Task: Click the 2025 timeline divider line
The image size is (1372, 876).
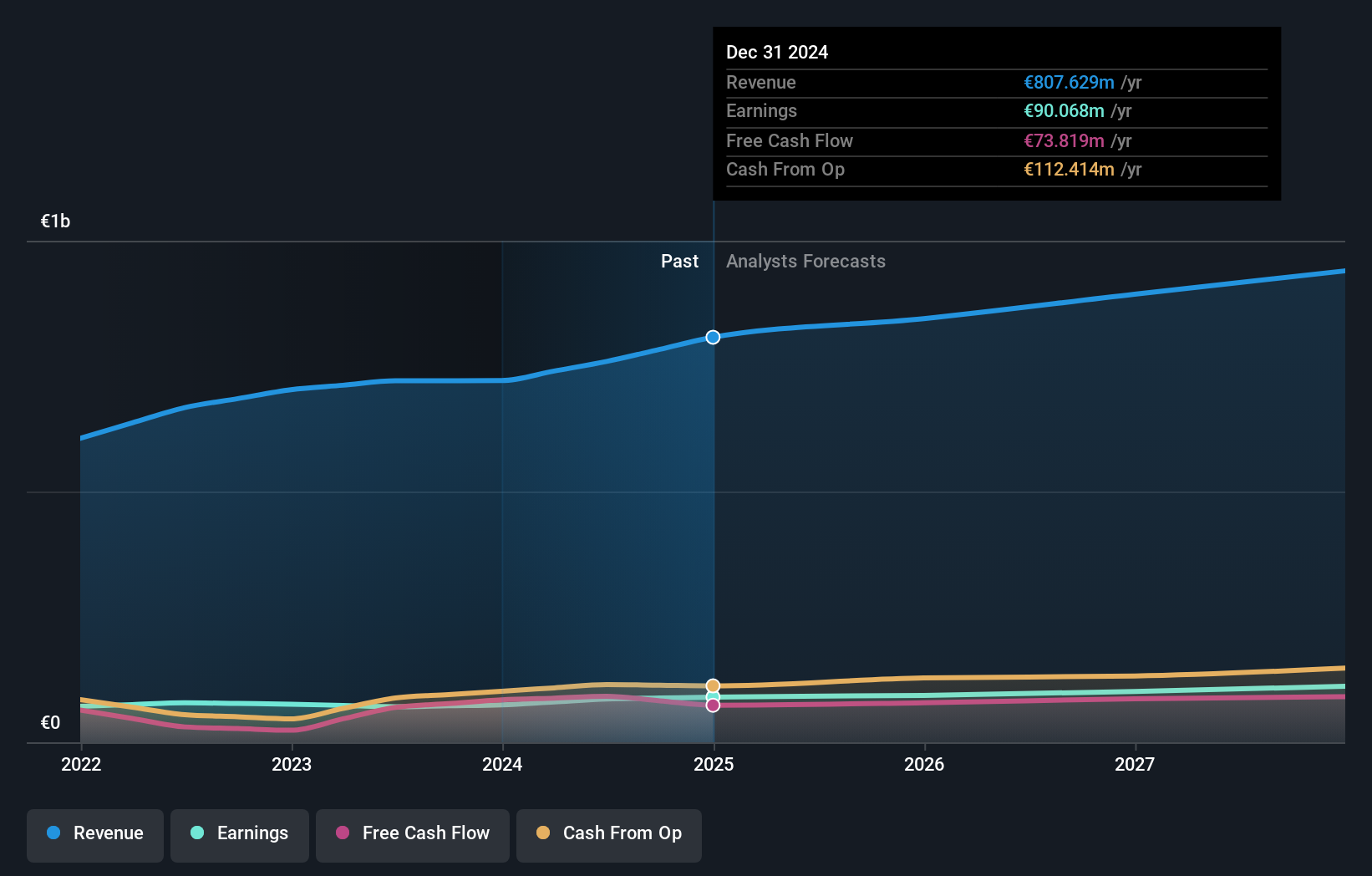Action: pos(713,502)
